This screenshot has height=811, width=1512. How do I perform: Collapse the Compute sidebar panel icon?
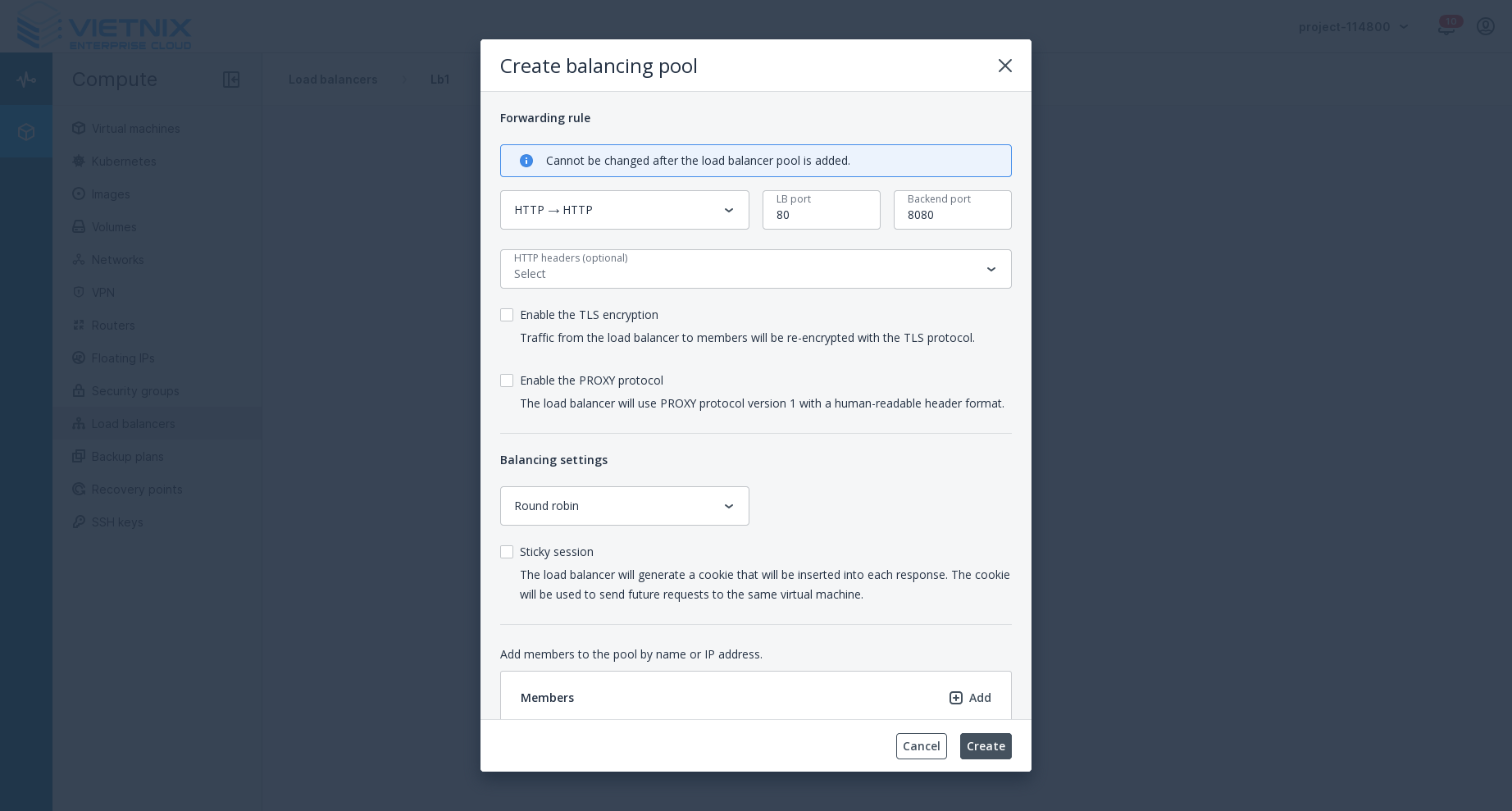coord(231,80)
